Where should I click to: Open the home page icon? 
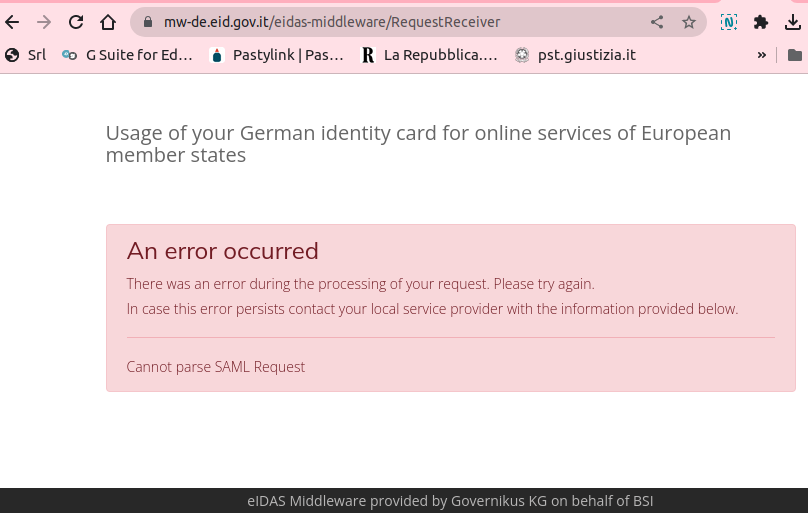(x=108, y=22)
